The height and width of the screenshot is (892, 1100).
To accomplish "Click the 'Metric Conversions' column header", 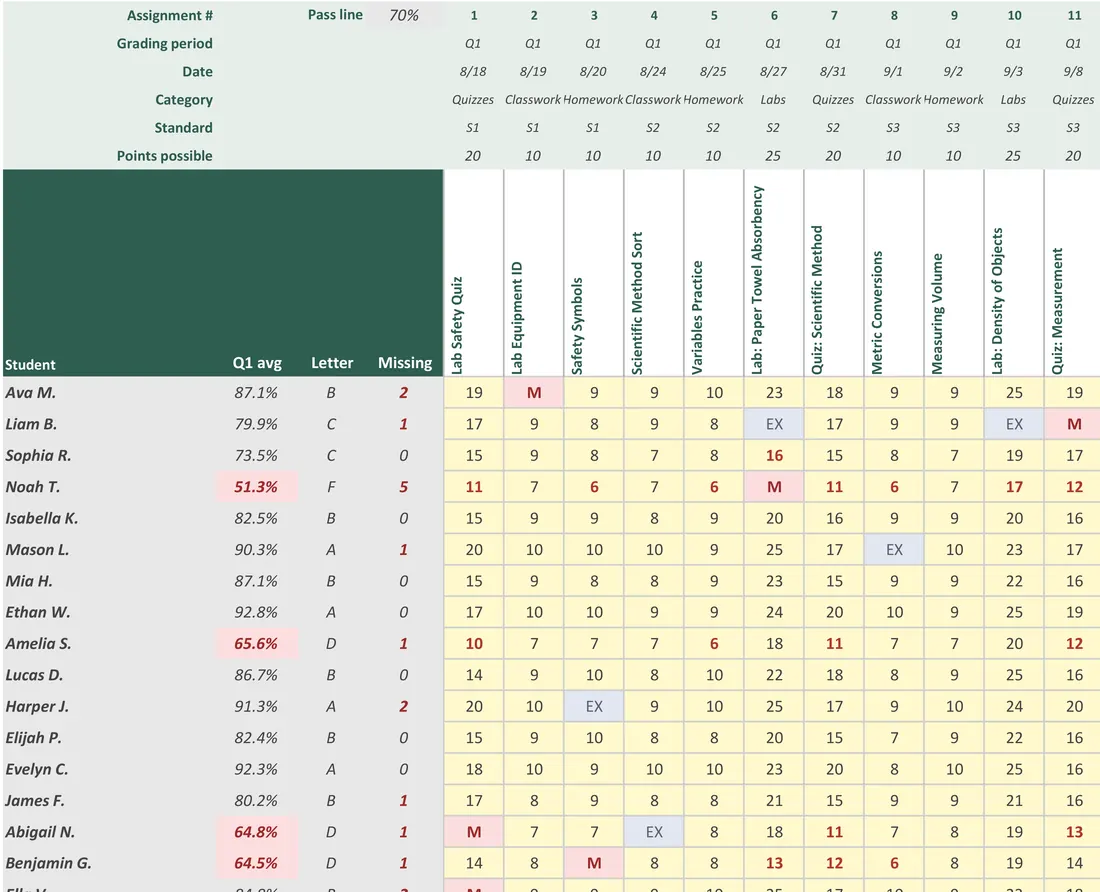I will point(894,273).
